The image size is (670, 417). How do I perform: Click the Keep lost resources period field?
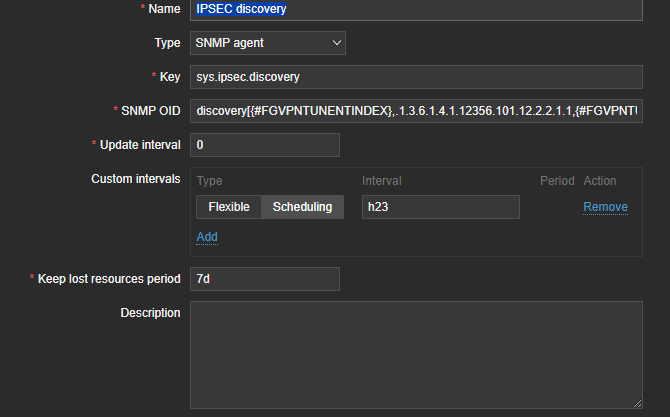(x=264, y=279)
